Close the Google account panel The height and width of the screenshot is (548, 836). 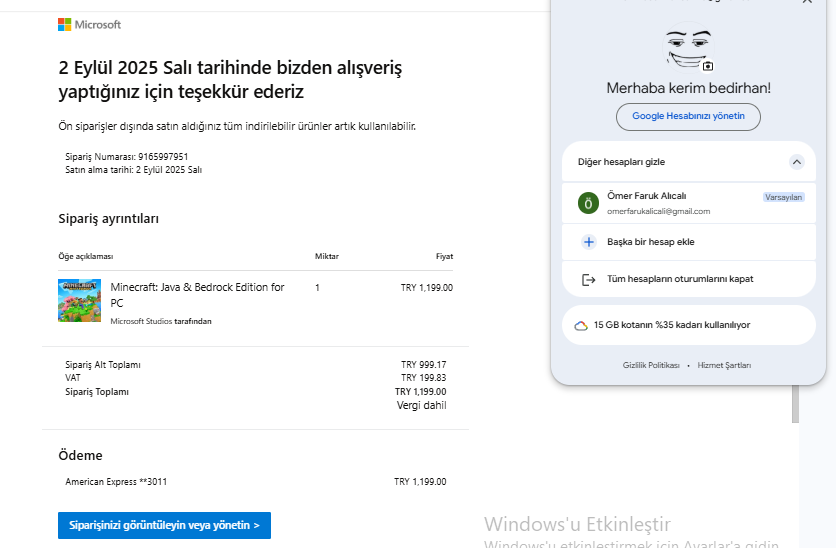pos(807,2)
